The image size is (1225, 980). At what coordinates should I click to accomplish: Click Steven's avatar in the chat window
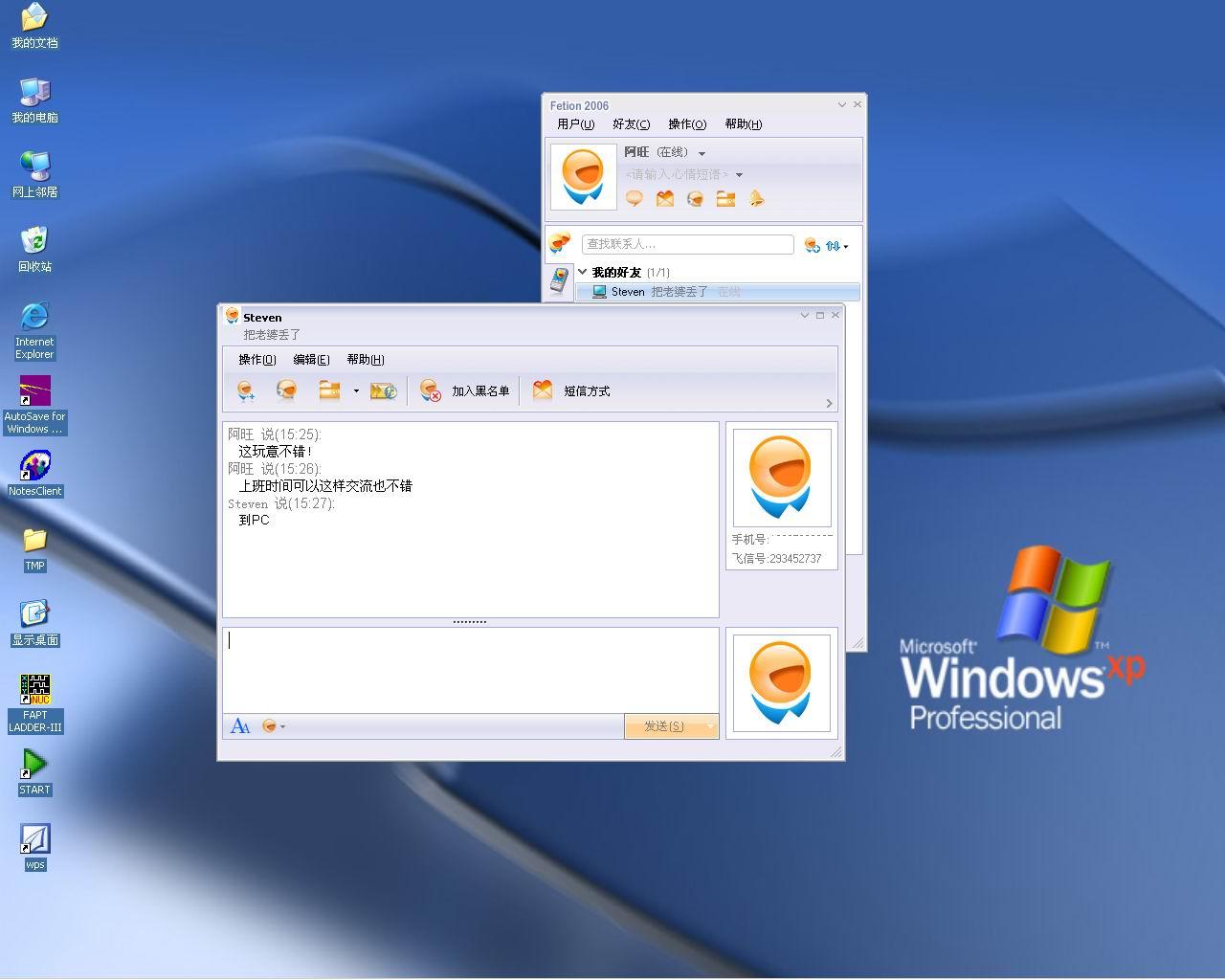(x=782, y=478)
